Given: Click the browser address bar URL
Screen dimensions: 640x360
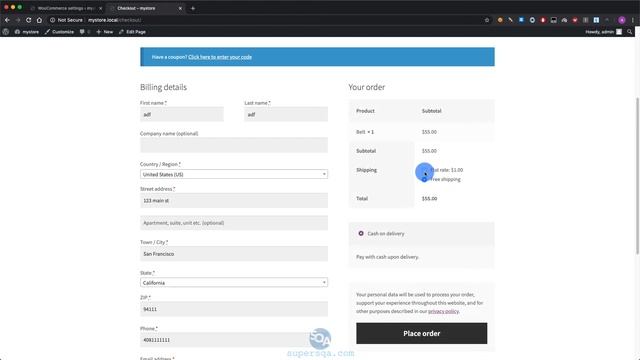Looking at the screenshot, I should click(114, 20).
